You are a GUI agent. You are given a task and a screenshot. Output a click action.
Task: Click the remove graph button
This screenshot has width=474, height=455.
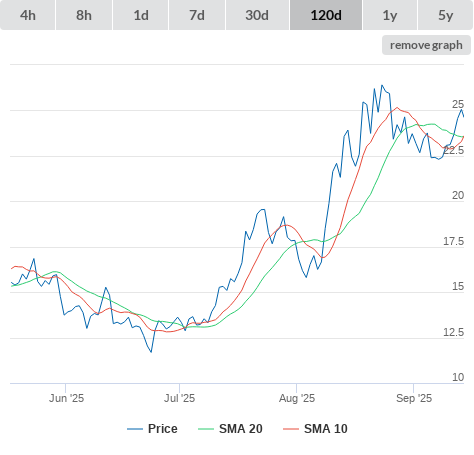[x=426, y=45]
